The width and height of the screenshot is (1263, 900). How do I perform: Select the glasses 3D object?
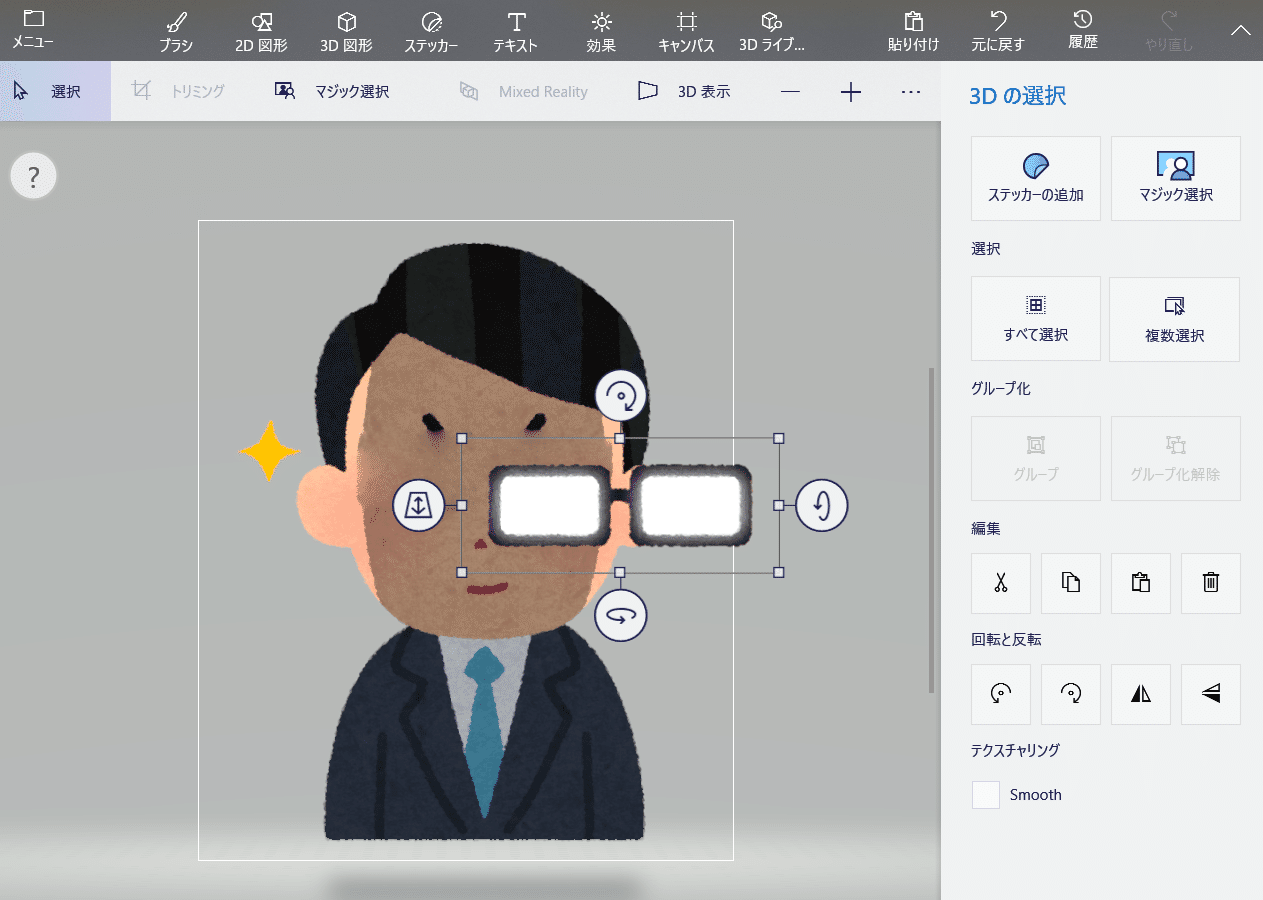620,506
